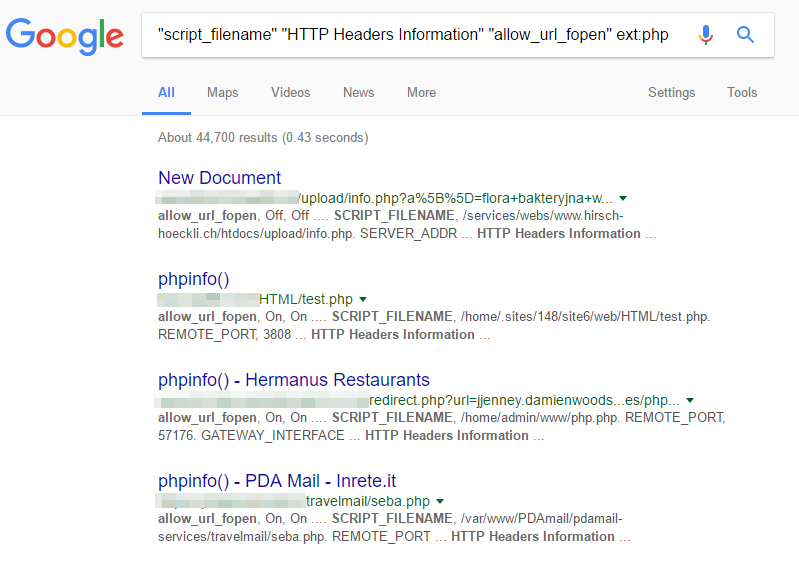Click snippet text 57176. GATEWAY_INTERFACE
The height and width of the screenshot is (563, 799).
[251, 435]
